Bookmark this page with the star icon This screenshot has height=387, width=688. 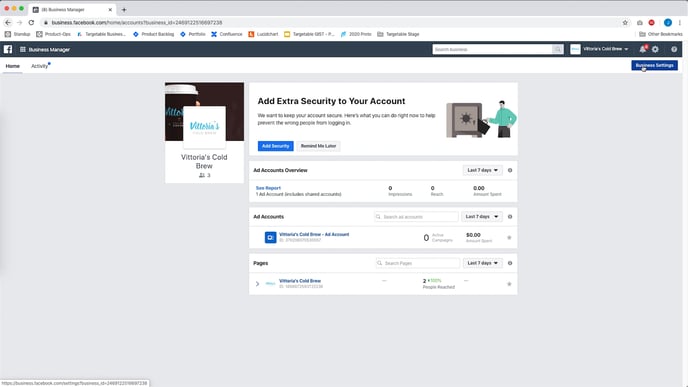tap(625, 22)
